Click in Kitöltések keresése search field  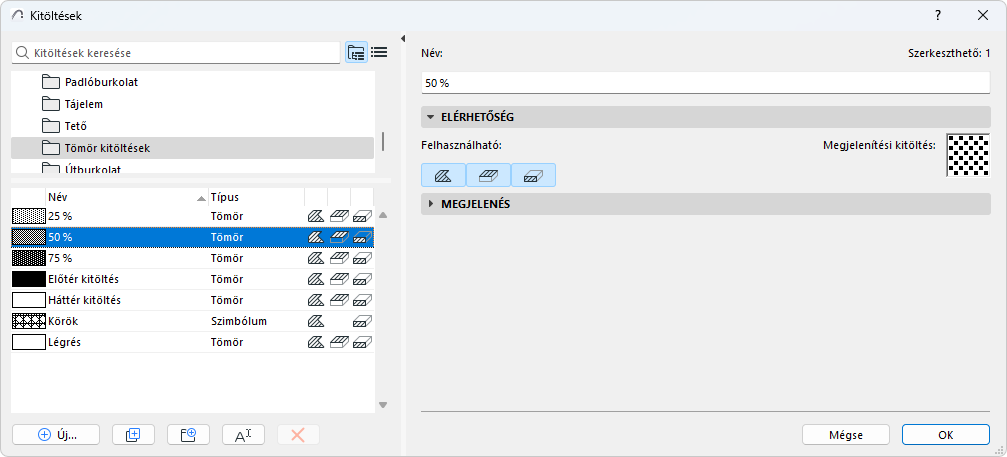click(x=176, y=53)
